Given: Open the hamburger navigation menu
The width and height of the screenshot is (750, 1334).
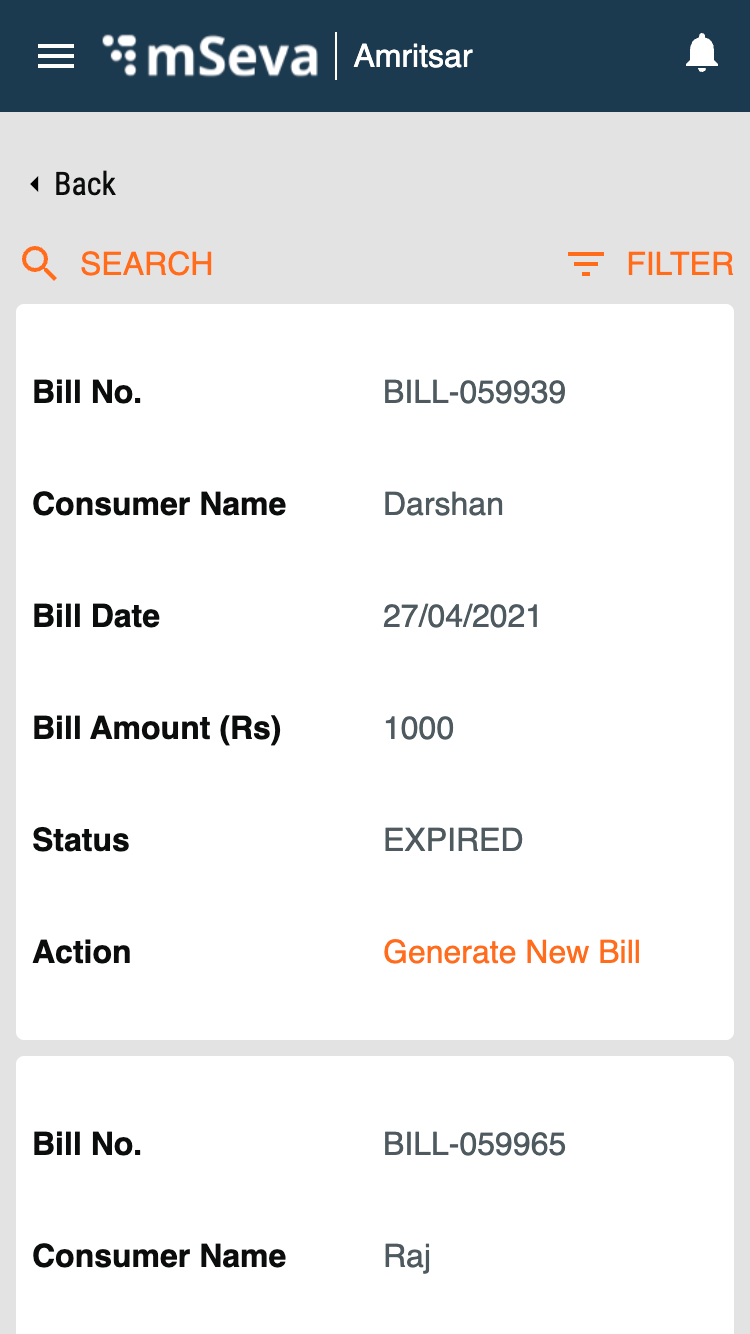Looking at the screenshot, I should pos(56,56).
